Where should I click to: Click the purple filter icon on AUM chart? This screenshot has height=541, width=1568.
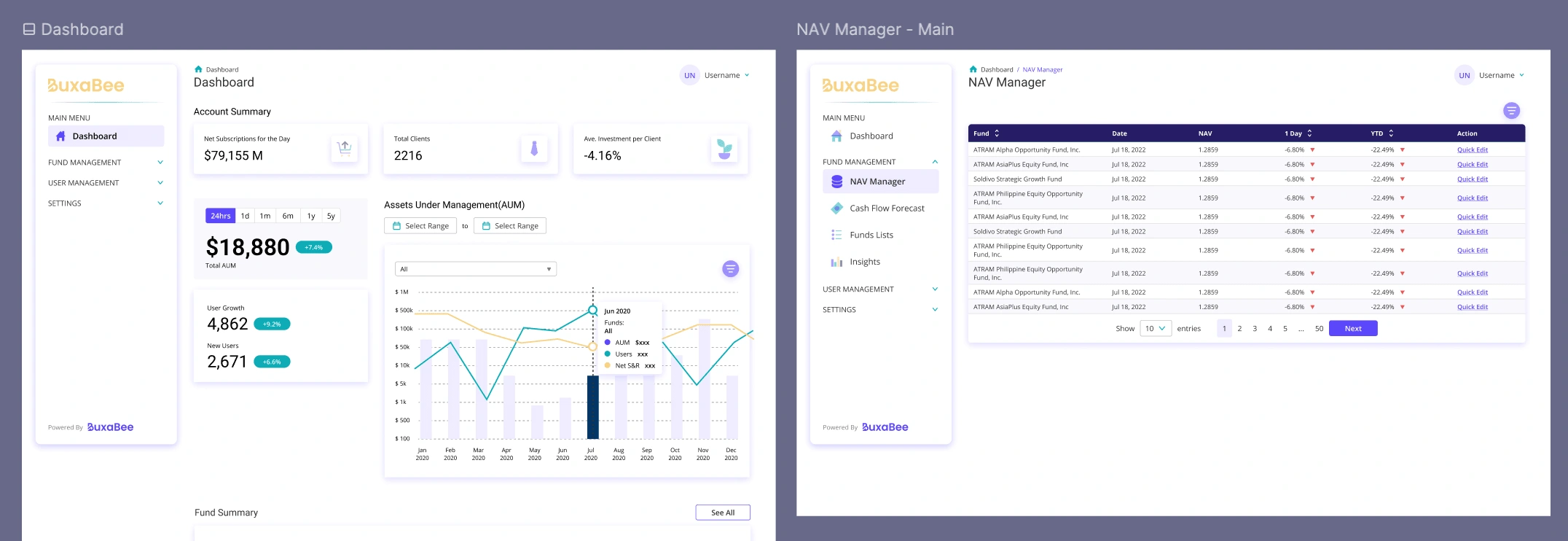click(x=730, y=269)
